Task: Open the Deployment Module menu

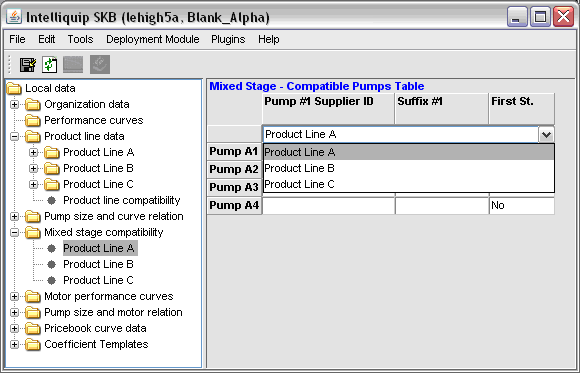Action: coord(153,39)
